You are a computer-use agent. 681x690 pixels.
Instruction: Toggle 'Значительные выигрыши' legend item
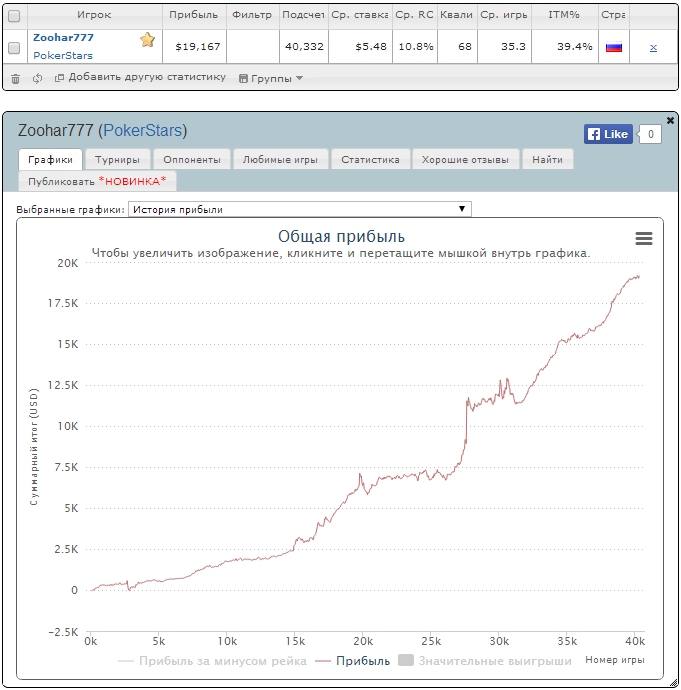(x=484, y=660)
